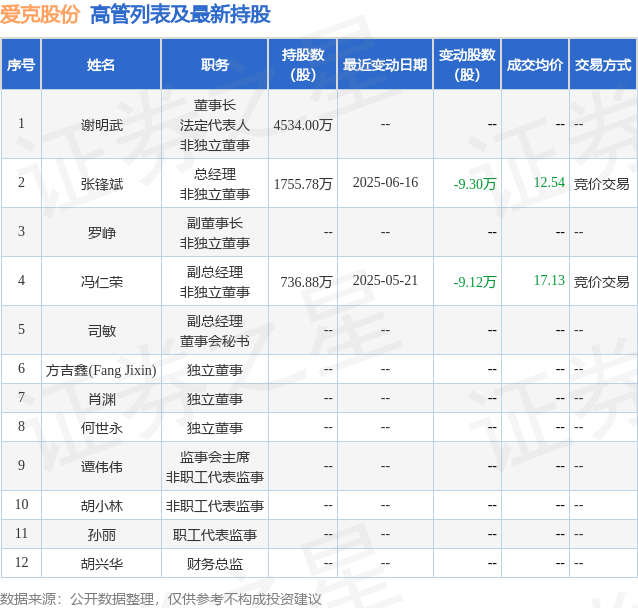Click 副总经理 in 冯仁荣's position cell
This screenshot has width=638, height=608.
pos(215,272)
